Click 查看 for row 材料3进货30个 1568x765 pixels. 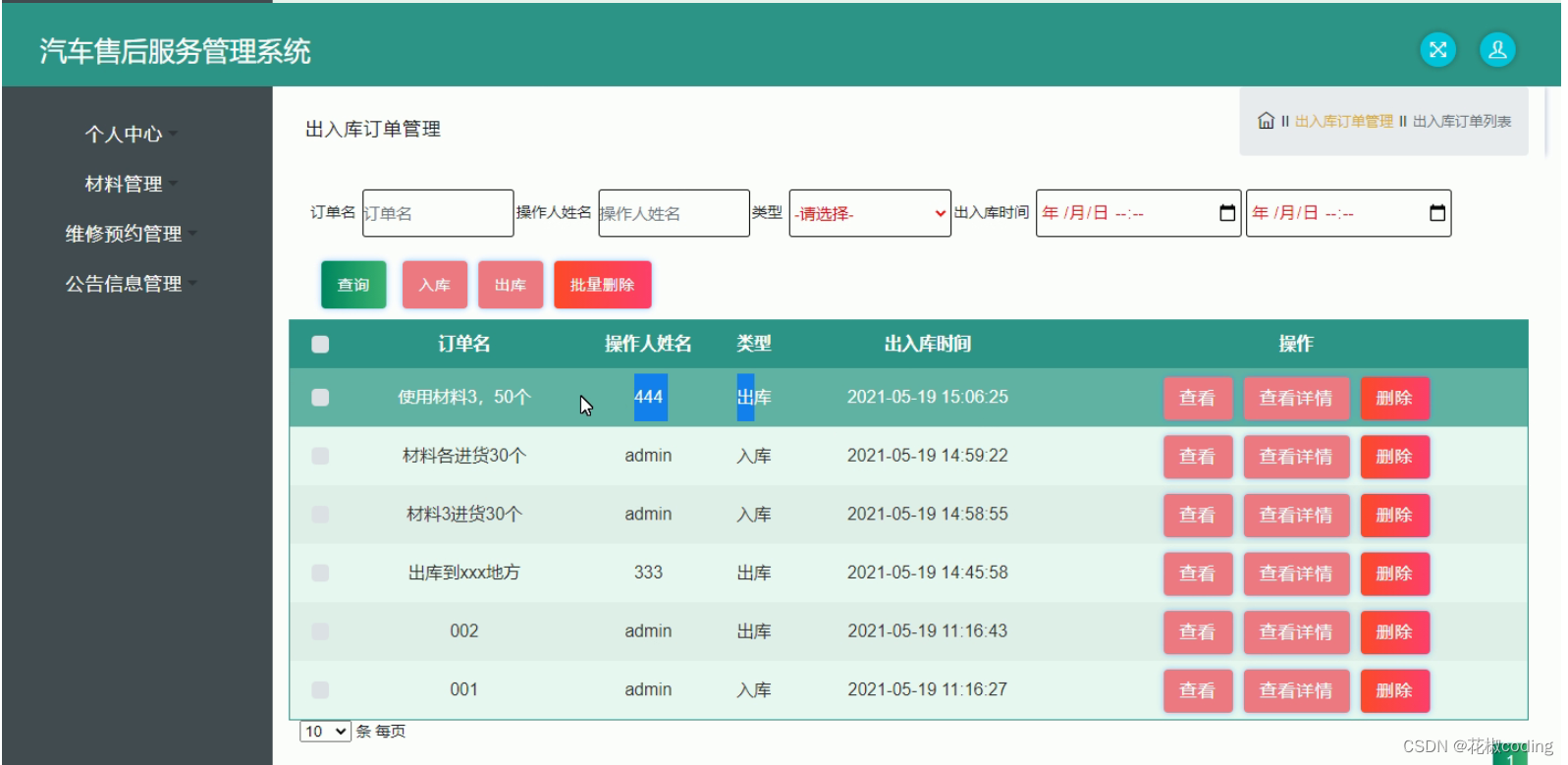(1197, 515)
